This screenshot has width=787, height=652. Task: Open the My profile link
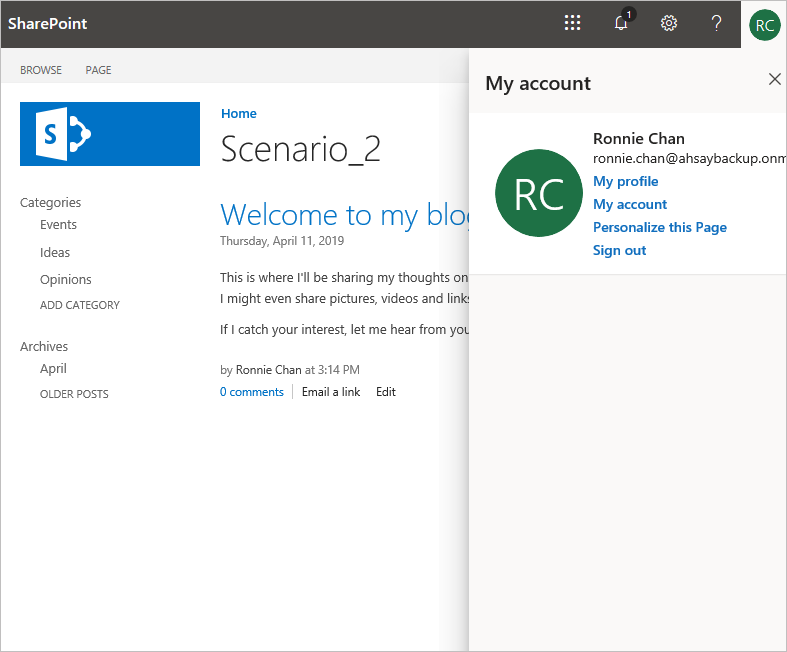tap(625, 181)
